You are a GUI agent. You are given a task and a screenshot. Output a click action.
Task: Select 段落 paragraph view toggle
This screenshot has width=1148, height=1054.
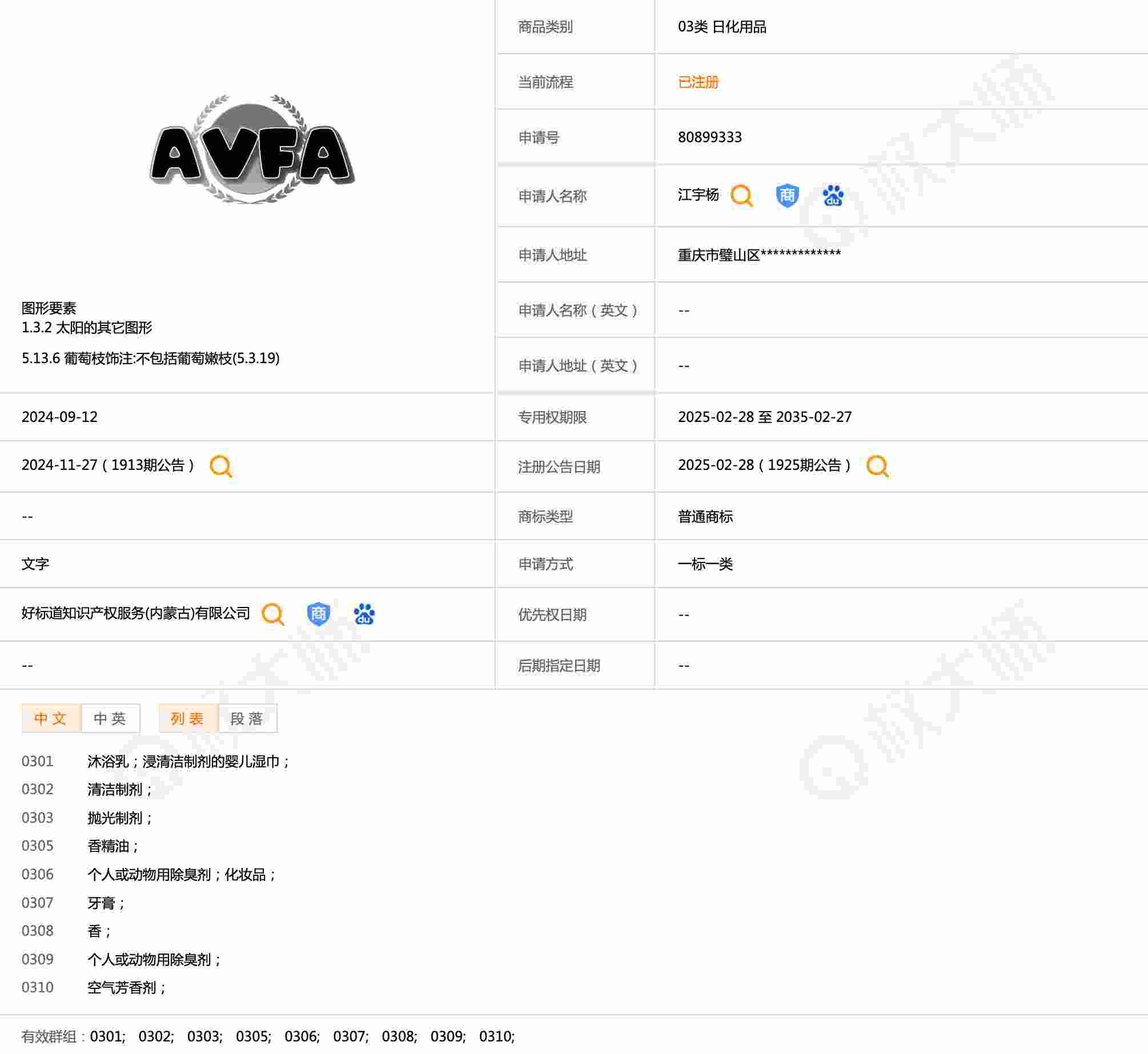(247, 718)
